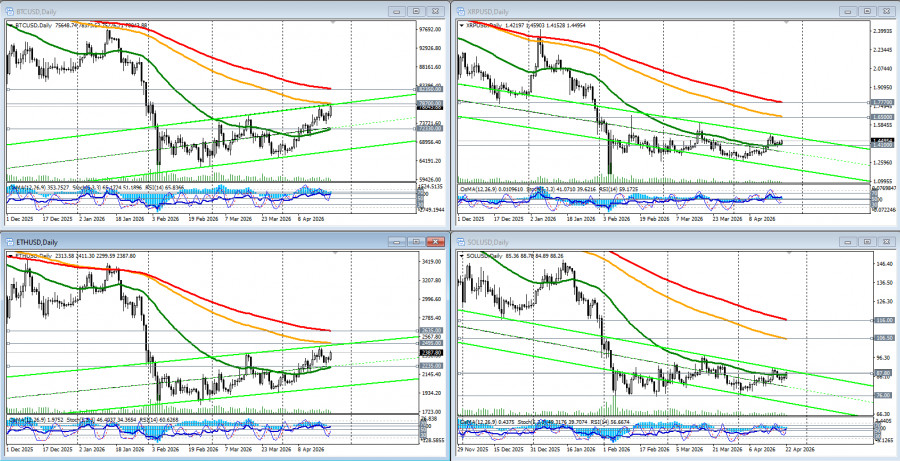Click the SOLUSD,Daily window chart icon
The width and height of the screenshot is (900, 461).
[460, 242]
